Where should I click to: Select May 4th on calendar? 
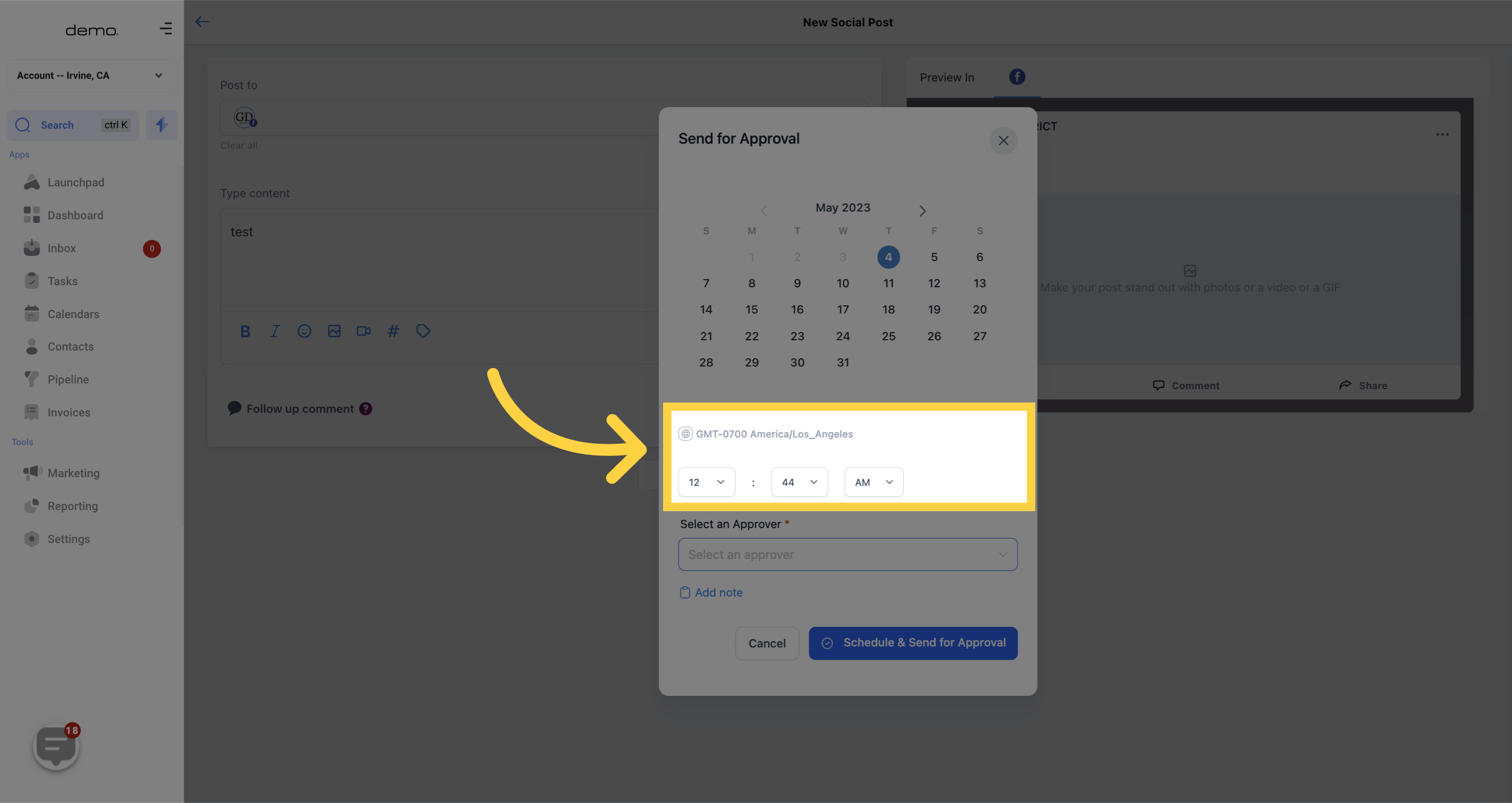(888, 256)
